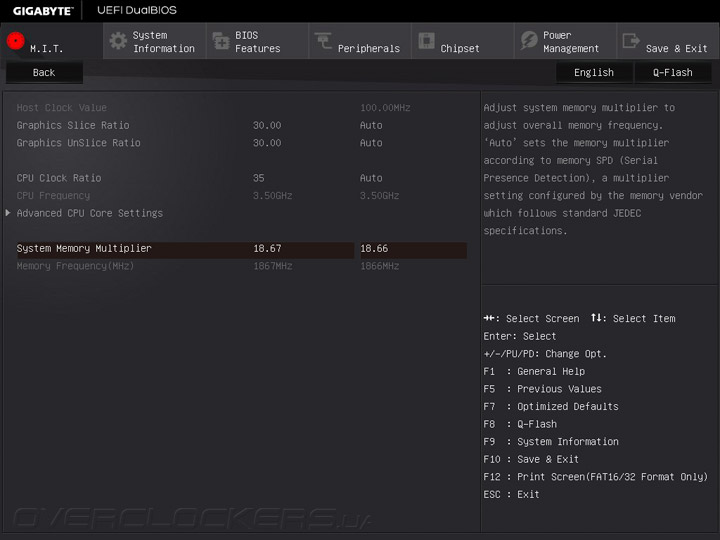Click the Power Management lightning icon

(x=529, y=40)
